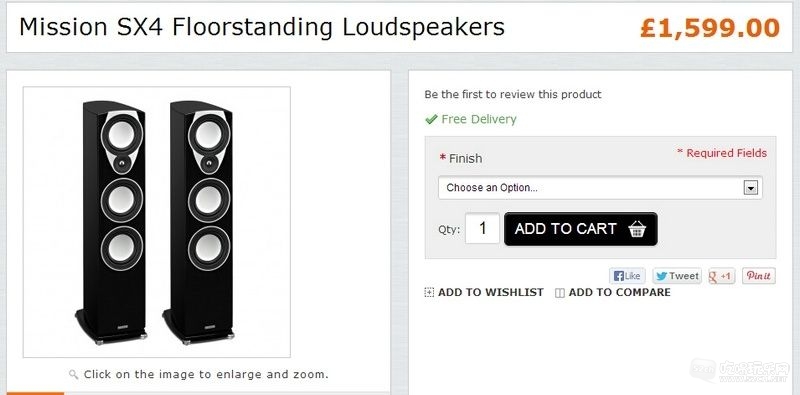Viewport: 800px width, 395px height.
Task: Click the Twitter bird Tweet icon
Action: coord(662,276)
